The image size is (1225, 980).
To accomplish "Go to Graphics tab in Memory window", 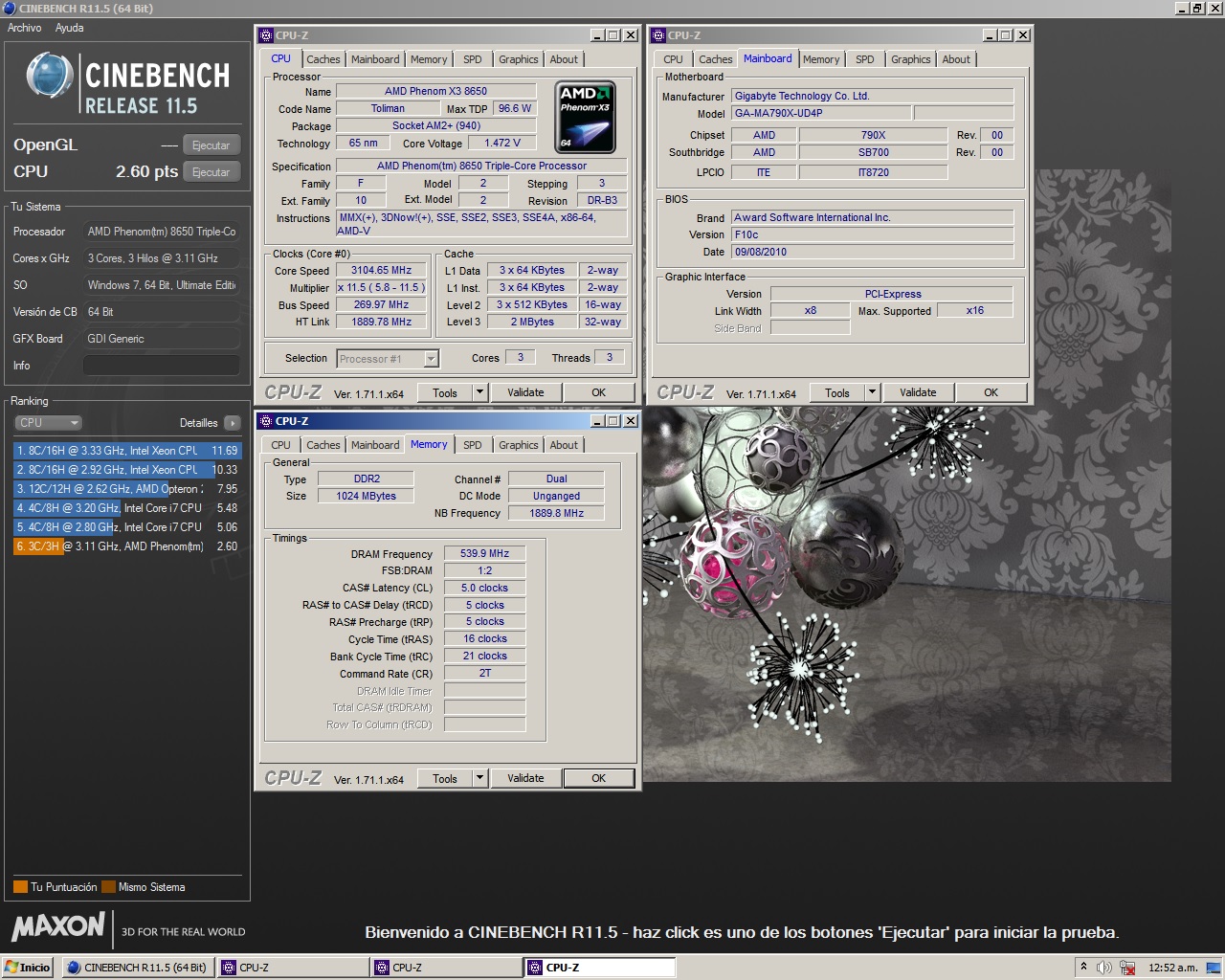I will coord(519,445).
